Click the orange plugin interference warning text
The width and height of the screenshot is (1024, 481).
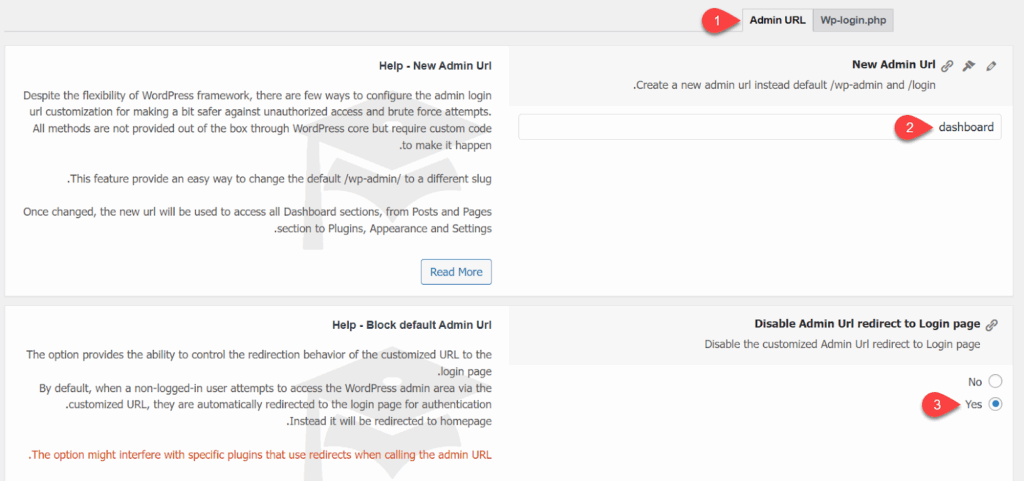260,455
